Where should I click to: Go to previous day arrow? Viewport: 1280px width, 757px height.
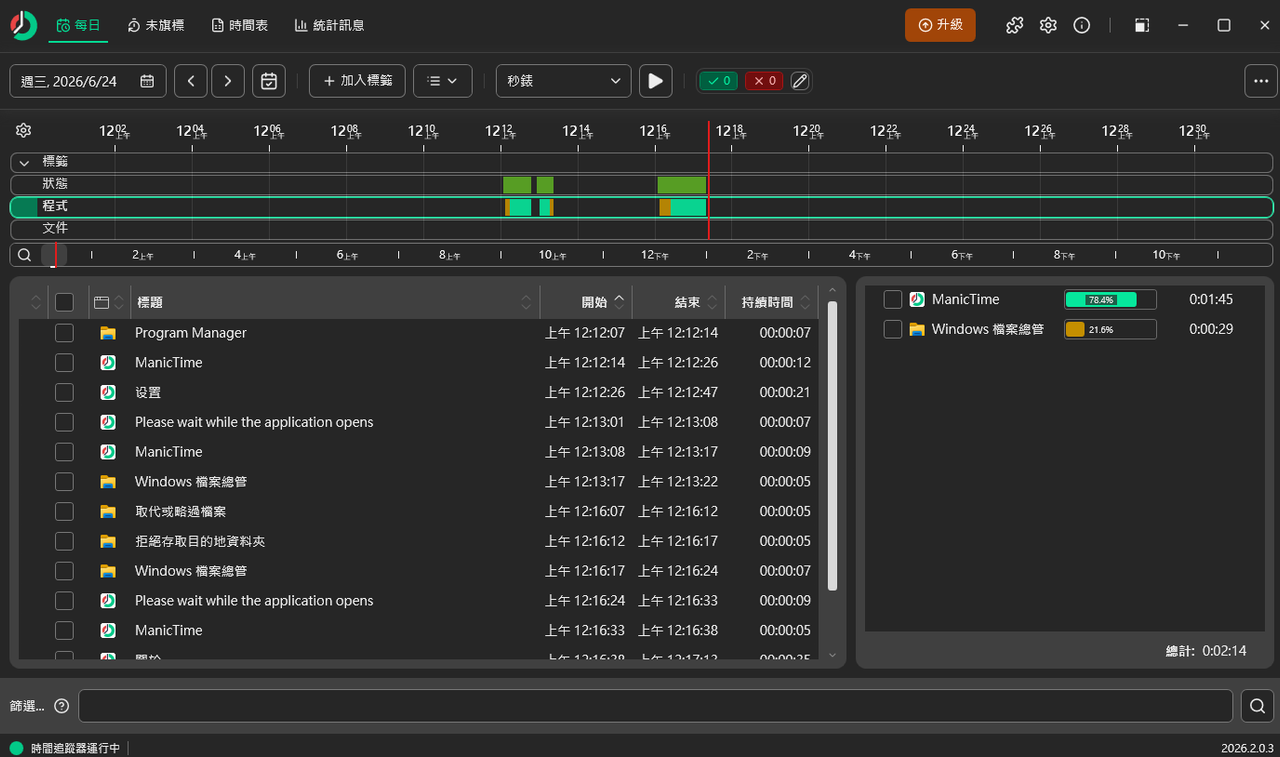(x=191, y=81)
